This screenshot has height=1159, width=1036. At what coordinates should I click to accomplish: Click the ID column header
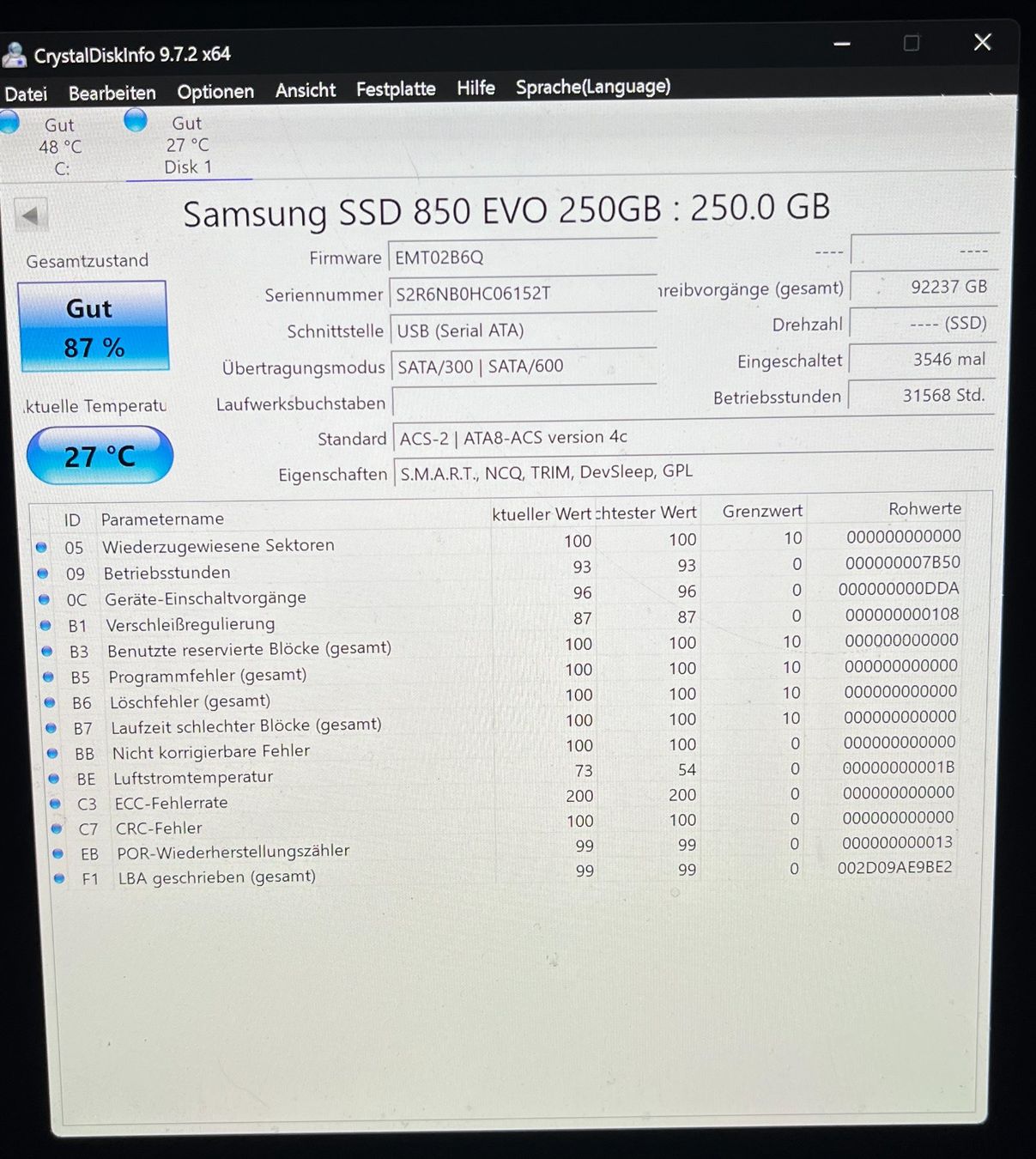tap(72, 519)
